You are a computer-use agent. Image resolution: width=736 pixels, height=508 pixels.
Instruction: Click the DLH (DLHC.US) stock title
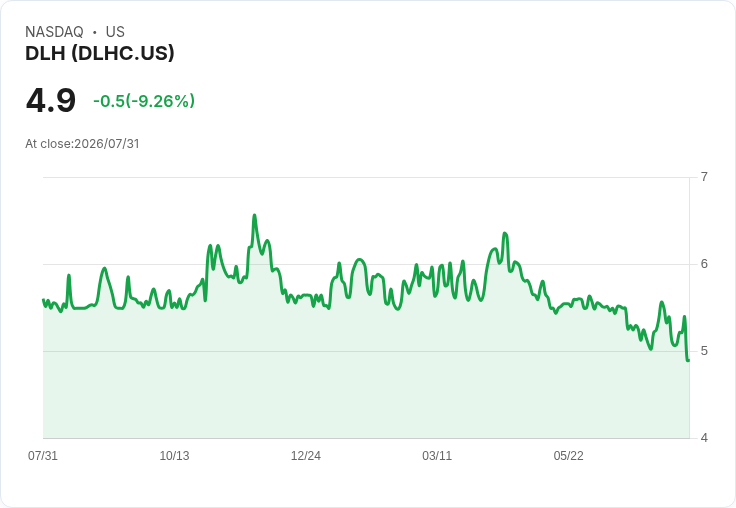click(x=100, y=53)
